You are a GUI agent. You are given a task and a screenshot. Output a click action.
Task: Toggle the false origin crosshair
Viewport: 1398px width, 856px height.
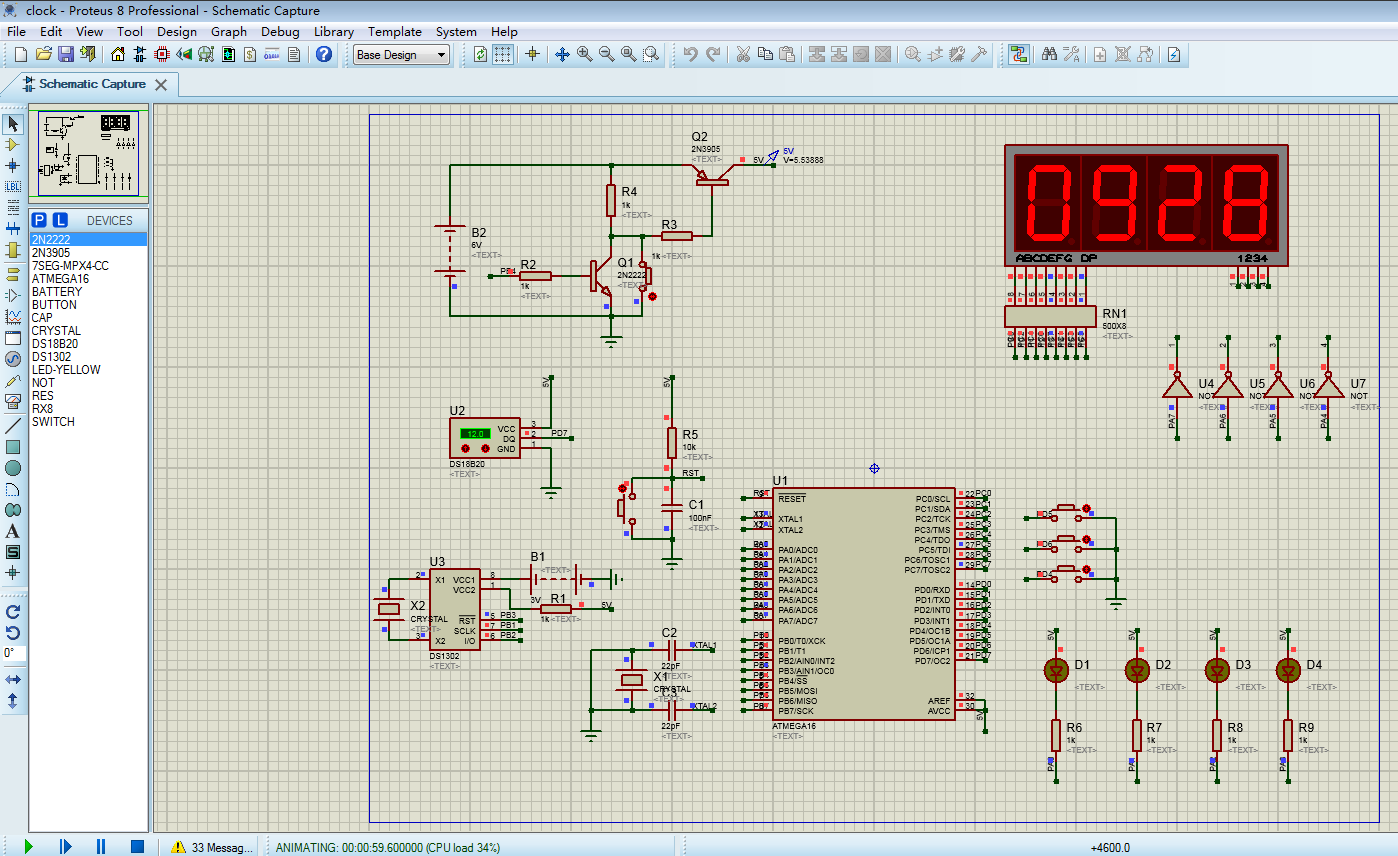pyautogui.click(x=532, y=54)
